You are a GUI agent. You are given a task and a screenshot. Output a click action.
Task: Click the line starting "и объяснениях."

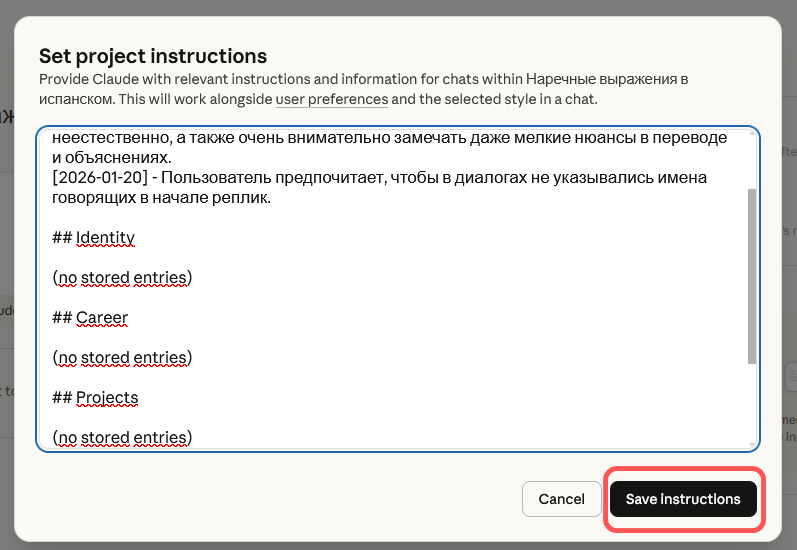pos(112,158)
